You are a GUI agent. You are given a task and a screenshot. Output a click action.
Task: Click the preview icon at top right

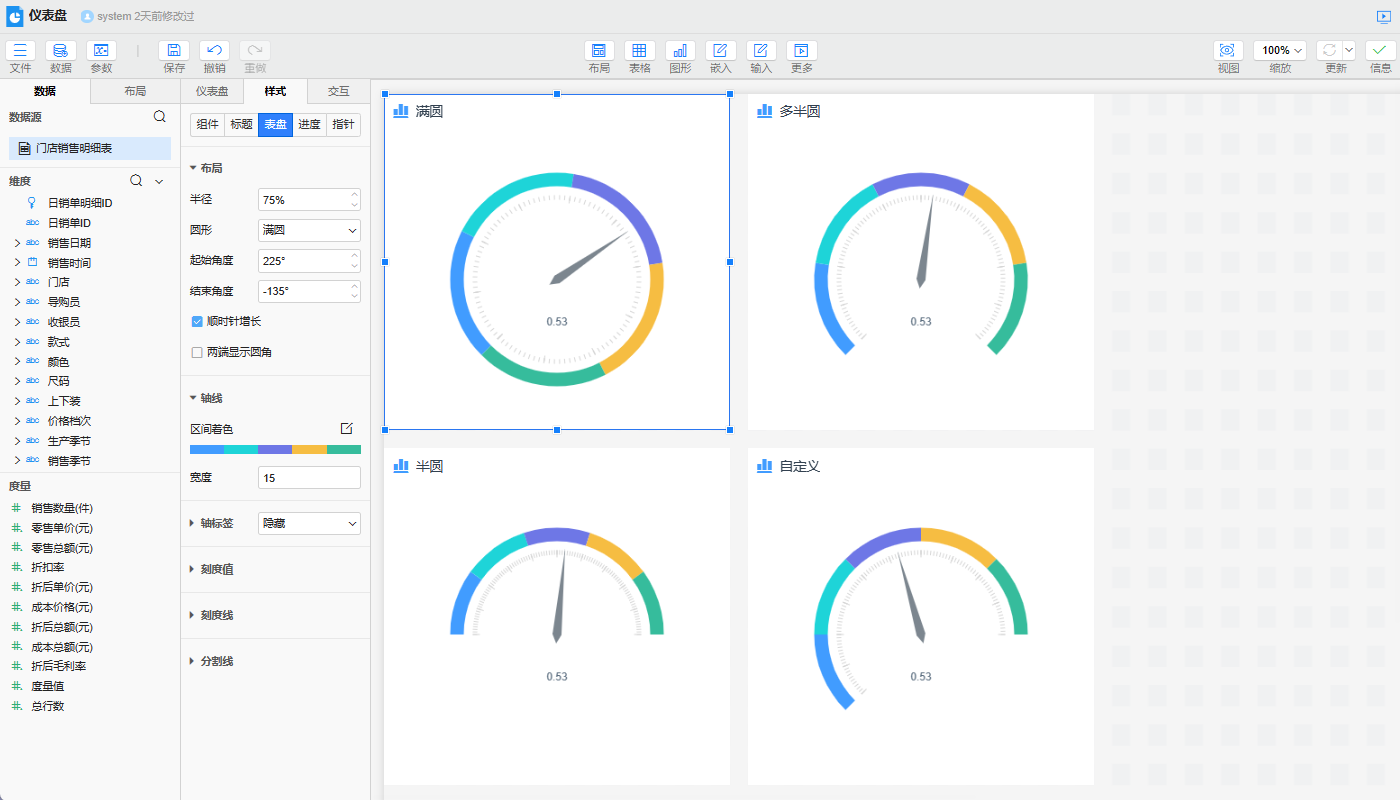pos(1383,16)
